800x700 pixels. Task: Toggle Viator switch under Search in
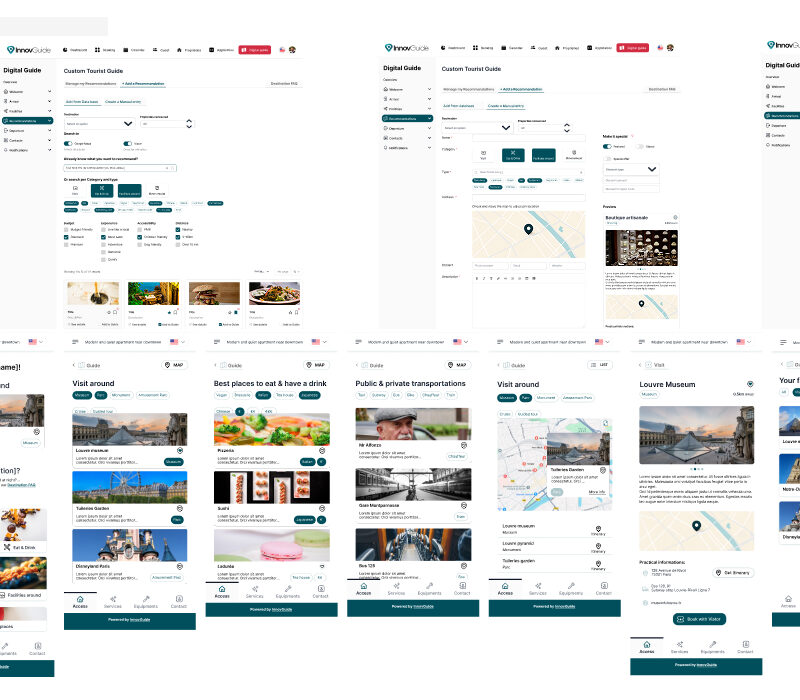click(x=128, y=144)
